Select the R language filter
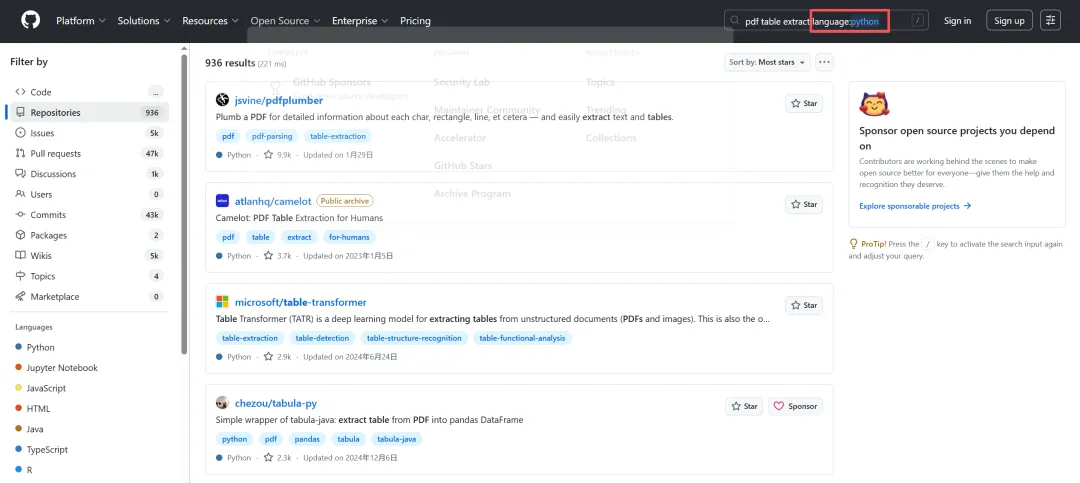The width and height of the screenshot is (1080, 483). pos(23,470)
